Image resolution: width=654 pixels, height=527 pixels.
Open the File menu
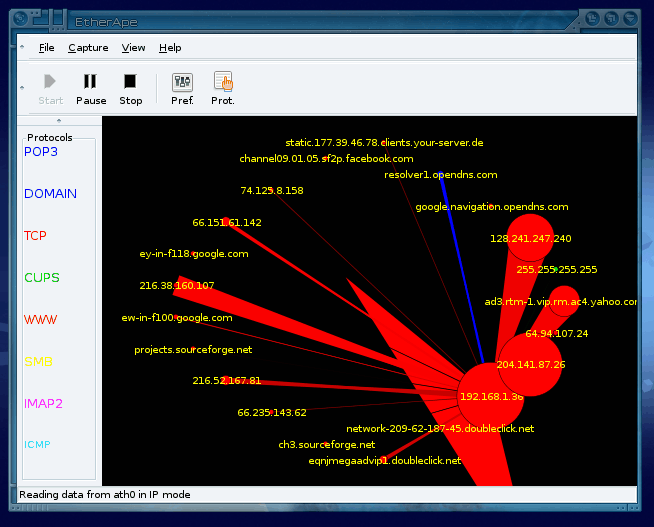46,48
